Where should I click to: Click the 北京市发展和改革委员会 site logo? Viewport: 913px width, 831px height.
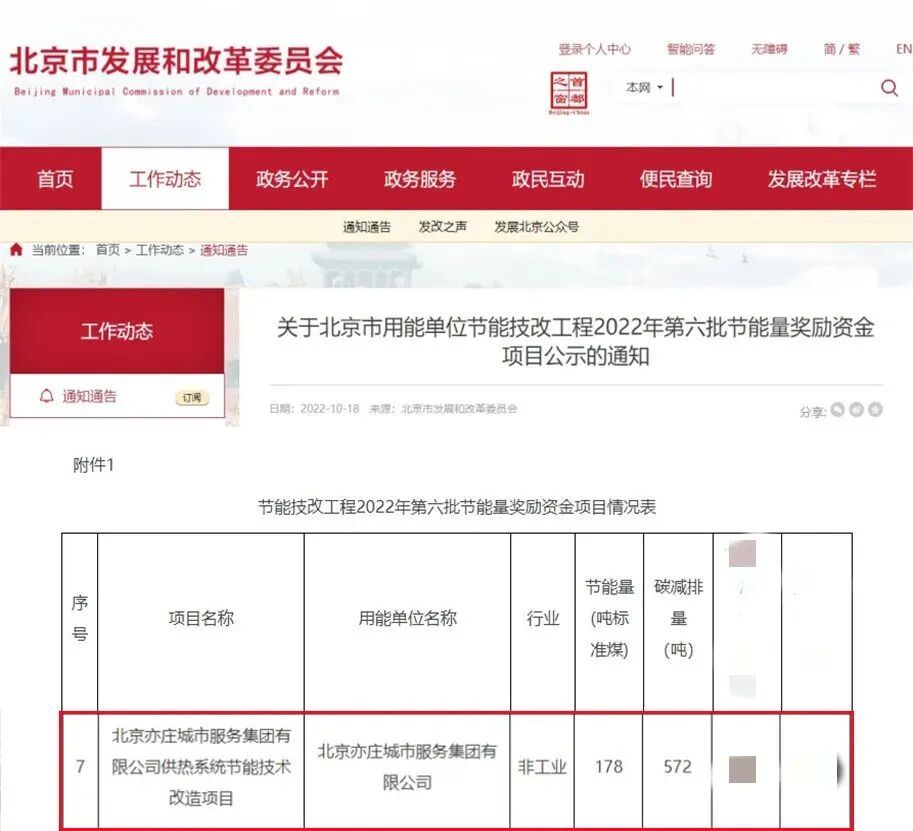(x=176, y=70)
